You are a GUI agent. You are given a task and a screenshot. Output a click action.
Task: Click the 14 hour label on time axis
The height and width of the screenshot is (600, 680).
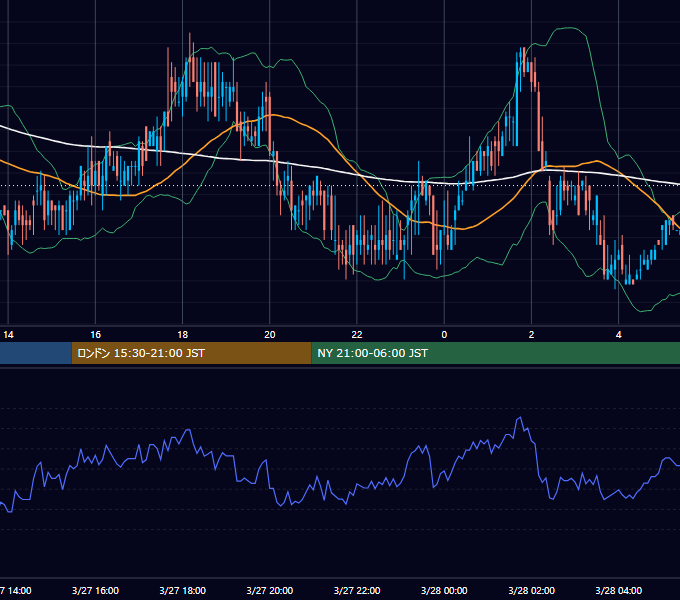click(8, 335)
